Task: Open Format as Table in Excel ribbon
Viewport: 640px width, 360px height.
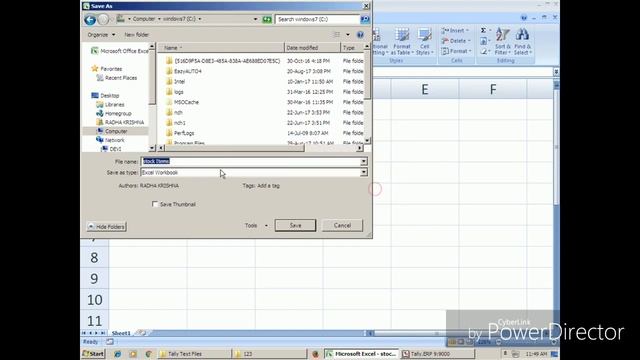Action: [x=402, y=42]
